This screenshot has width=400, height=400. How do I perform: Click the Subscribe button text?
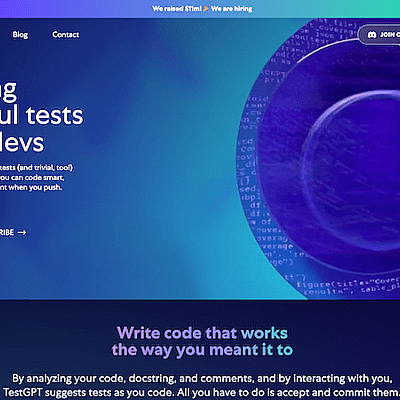coord(7,232)
